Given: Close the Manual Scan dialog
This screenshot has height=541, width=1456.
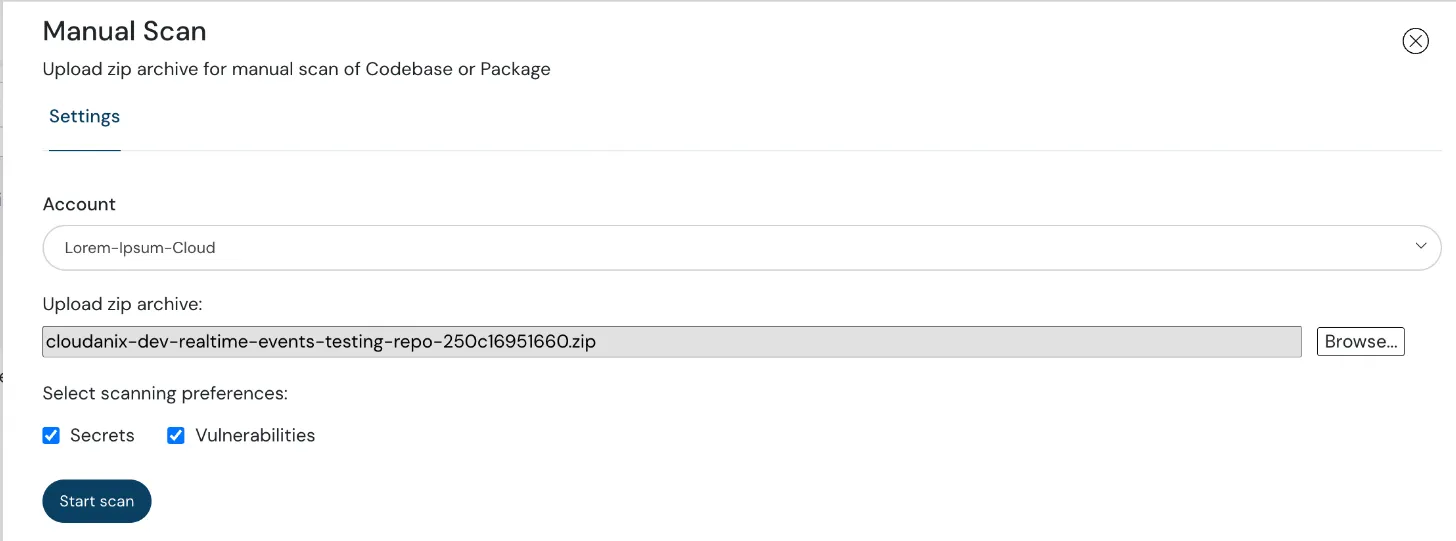Looking at the screenshot, I should (x=1415, y=41).
